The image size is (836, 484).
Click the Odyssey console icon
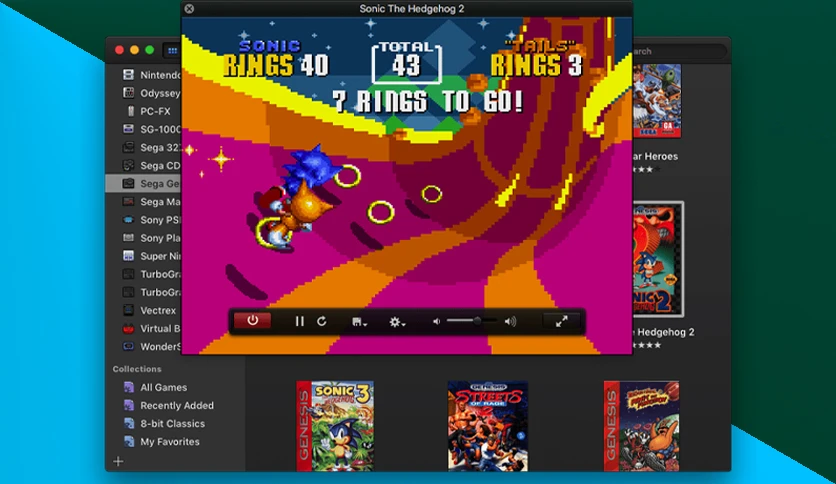128,93
